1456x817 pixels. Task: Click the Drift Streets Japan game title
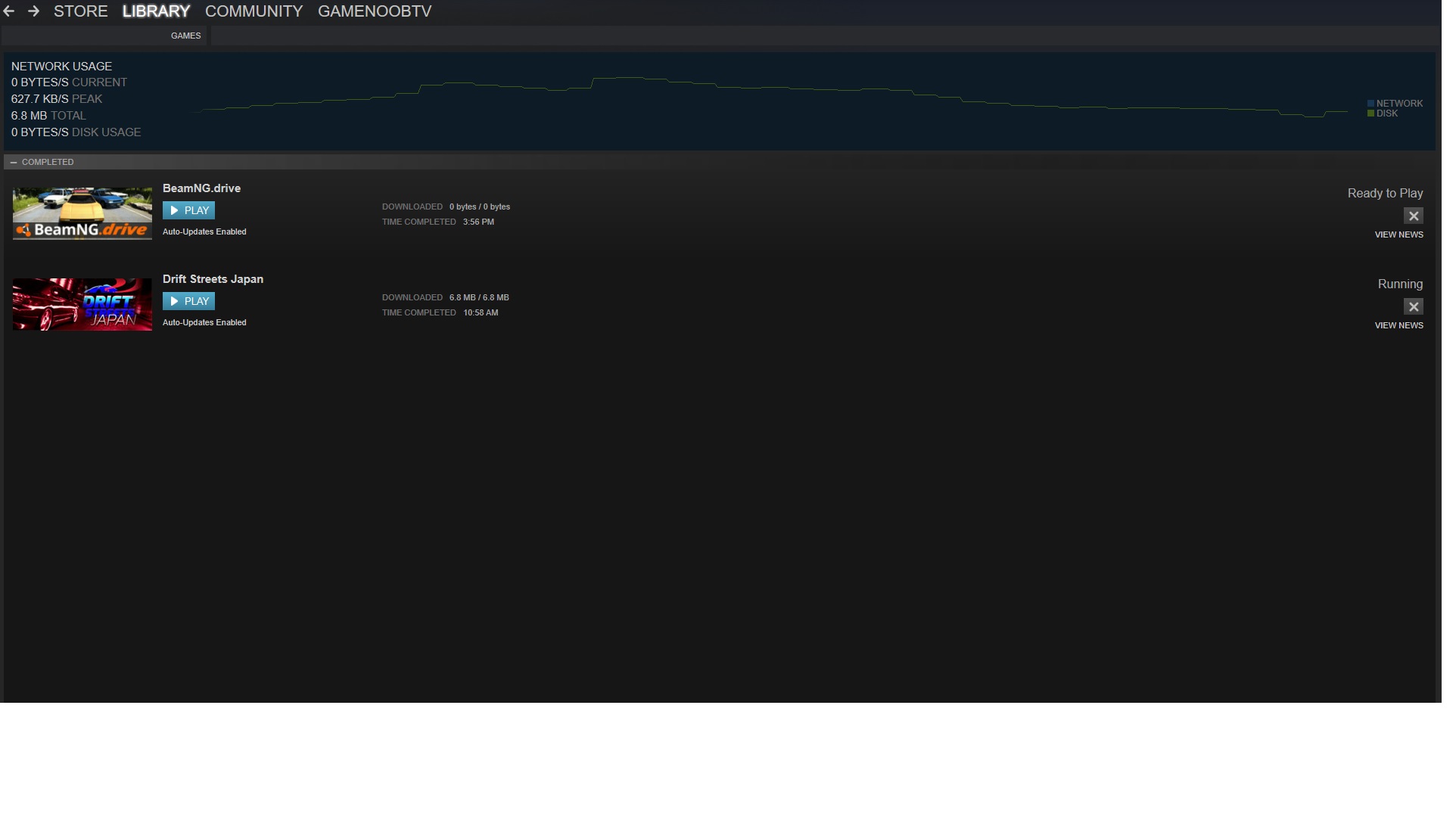tap(213, 279)
